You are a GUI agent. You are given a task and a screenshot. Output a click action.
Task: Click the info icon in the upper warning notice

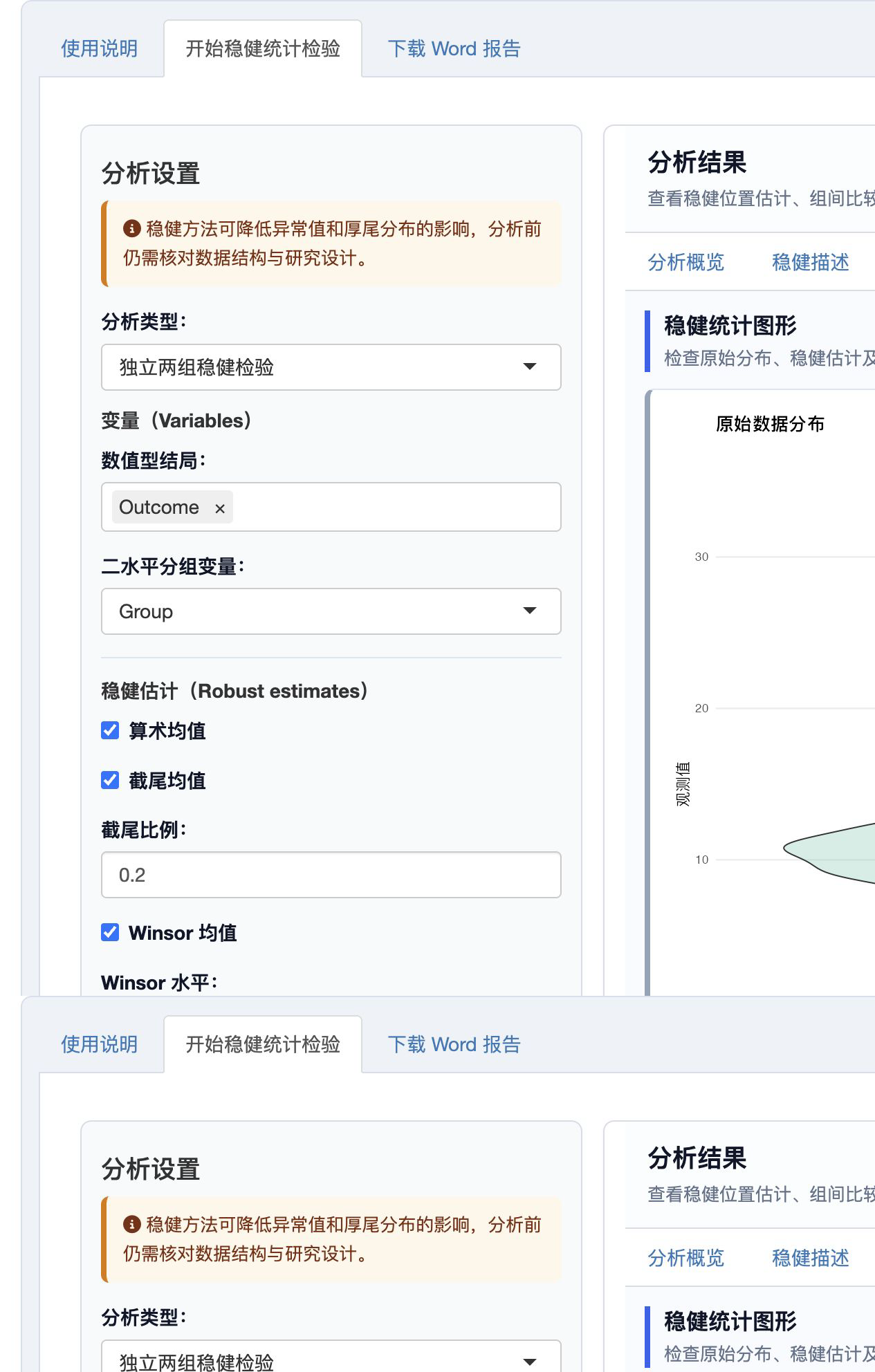pyautogui.click(x=131, y=228)
